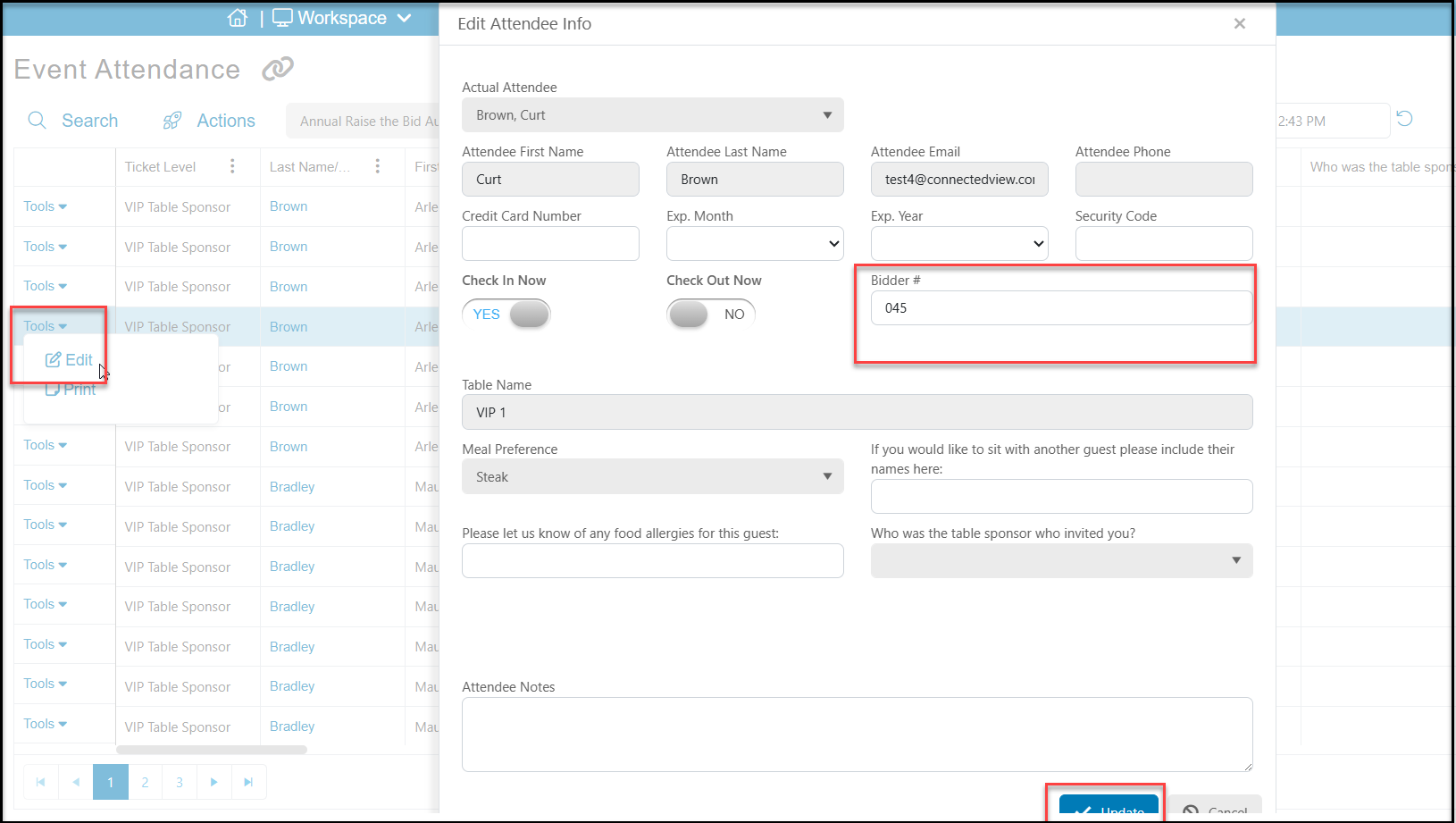Image resolution: width=1456 pixels, height=823 pixels.
Task: Open the Exp. Month dropdown
Action: (x=755, y=244)
